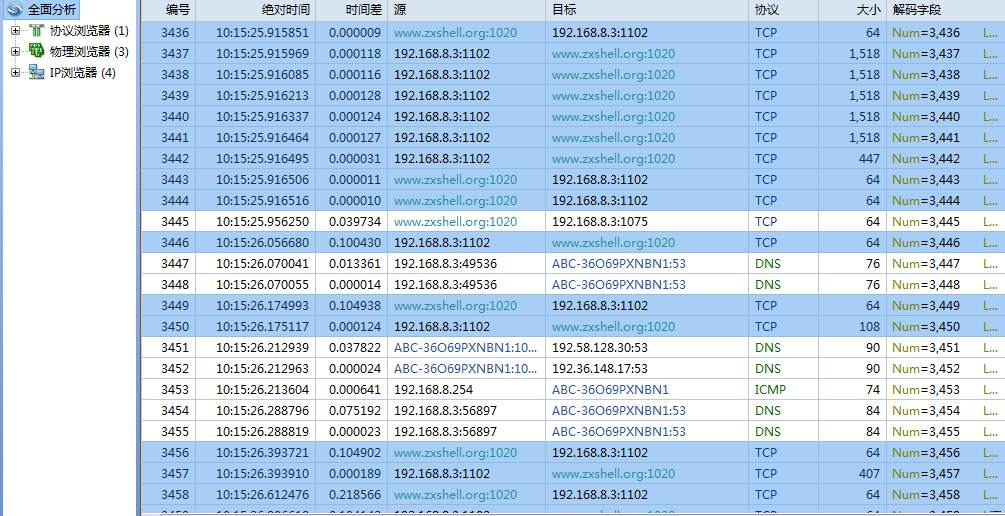Select 协议浏览器 (1) label
The width and height of the screenshot is (1005, 516).
[89, 30]
